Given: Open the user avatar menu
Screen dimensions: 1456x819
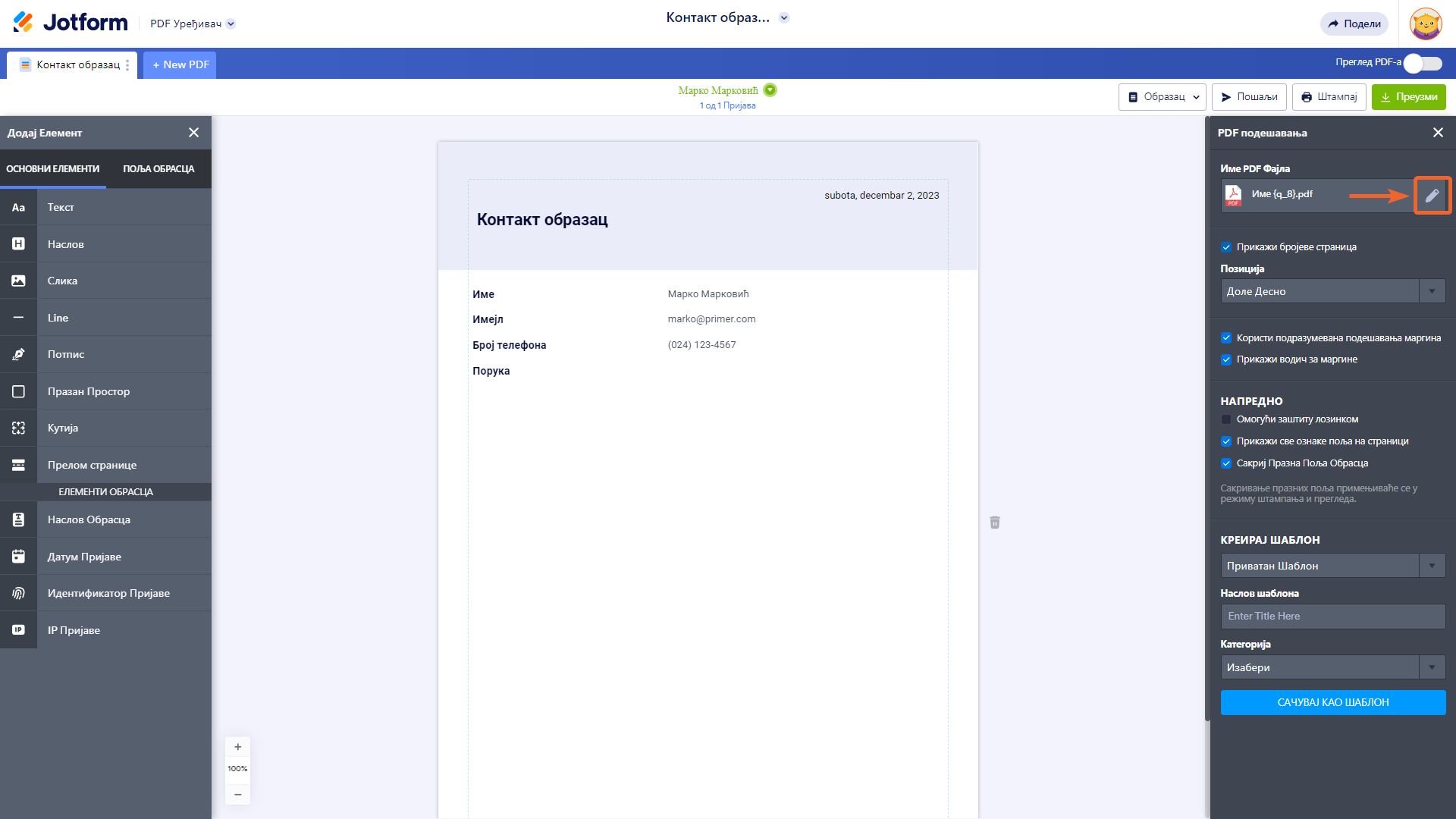Looking at the screenshot, I should 1425,24.
